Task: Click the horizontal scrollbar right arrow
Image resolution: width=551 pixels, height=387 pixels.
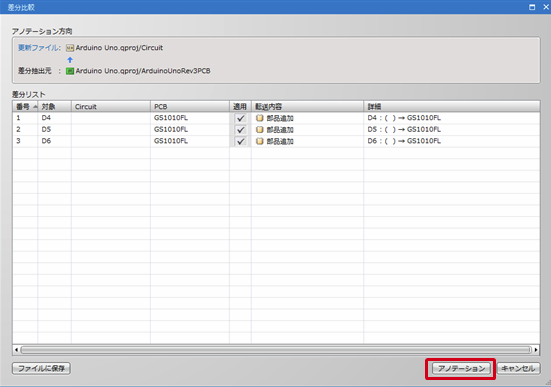Action: coord(536,350)
